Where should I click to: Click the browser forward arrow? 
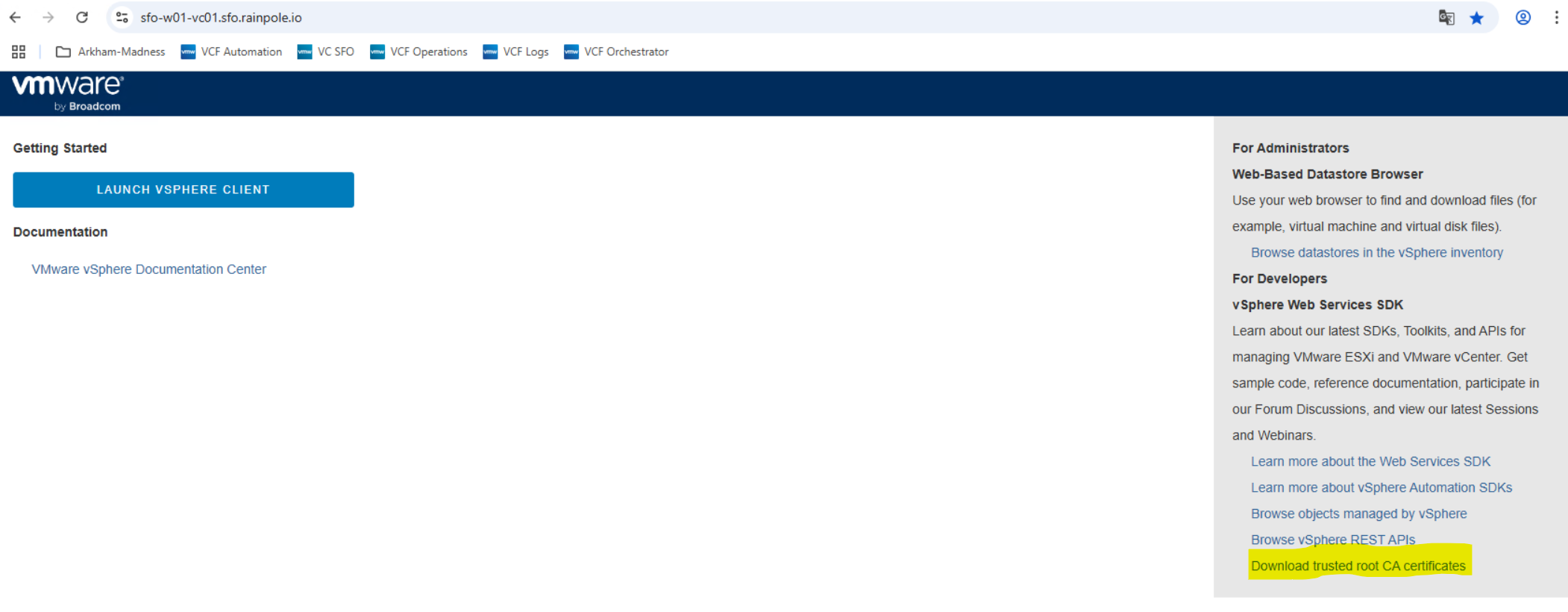[48, 17]
